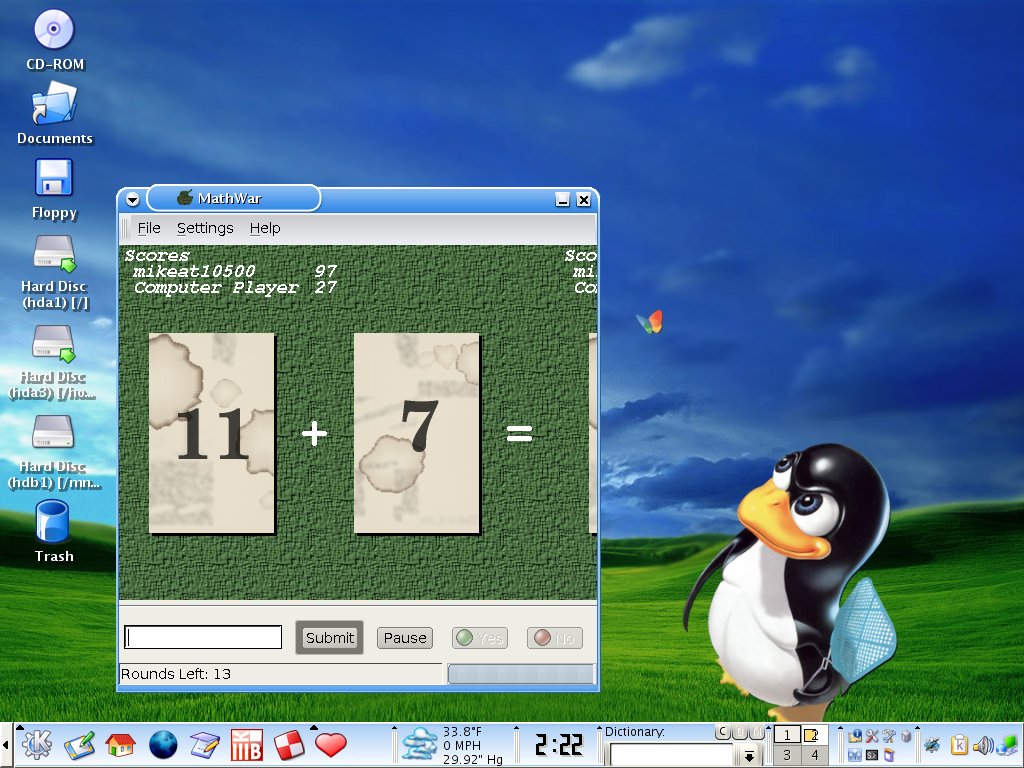
Task: Select the Hard Disc (hda1) icon
Action: tap(54, 253)
